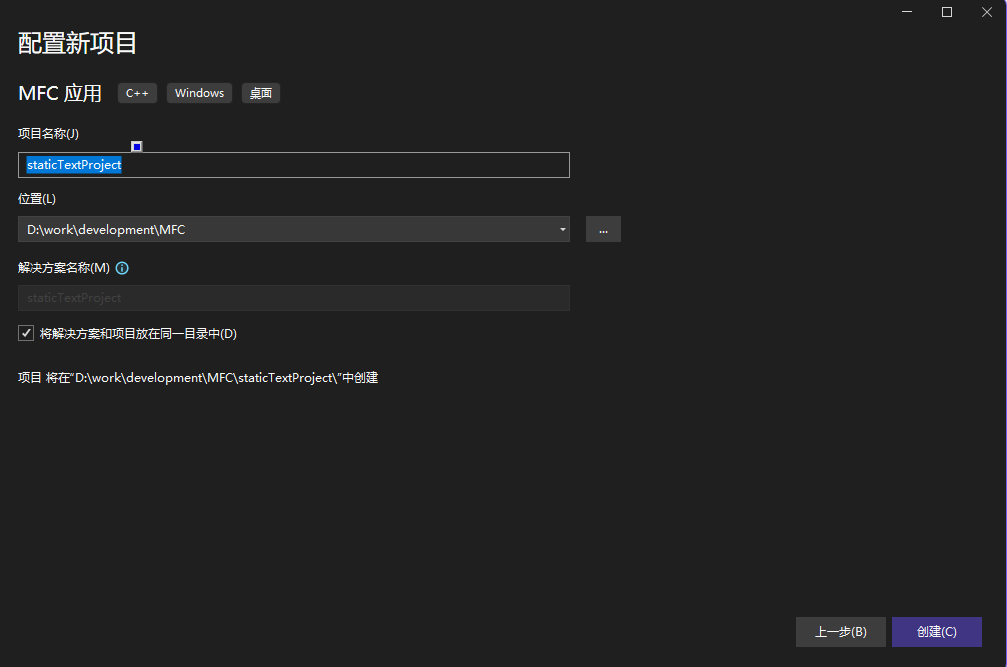Select the C++ tag badge
The width and height of the screenshot is (1007, 667).
[137, 93]
